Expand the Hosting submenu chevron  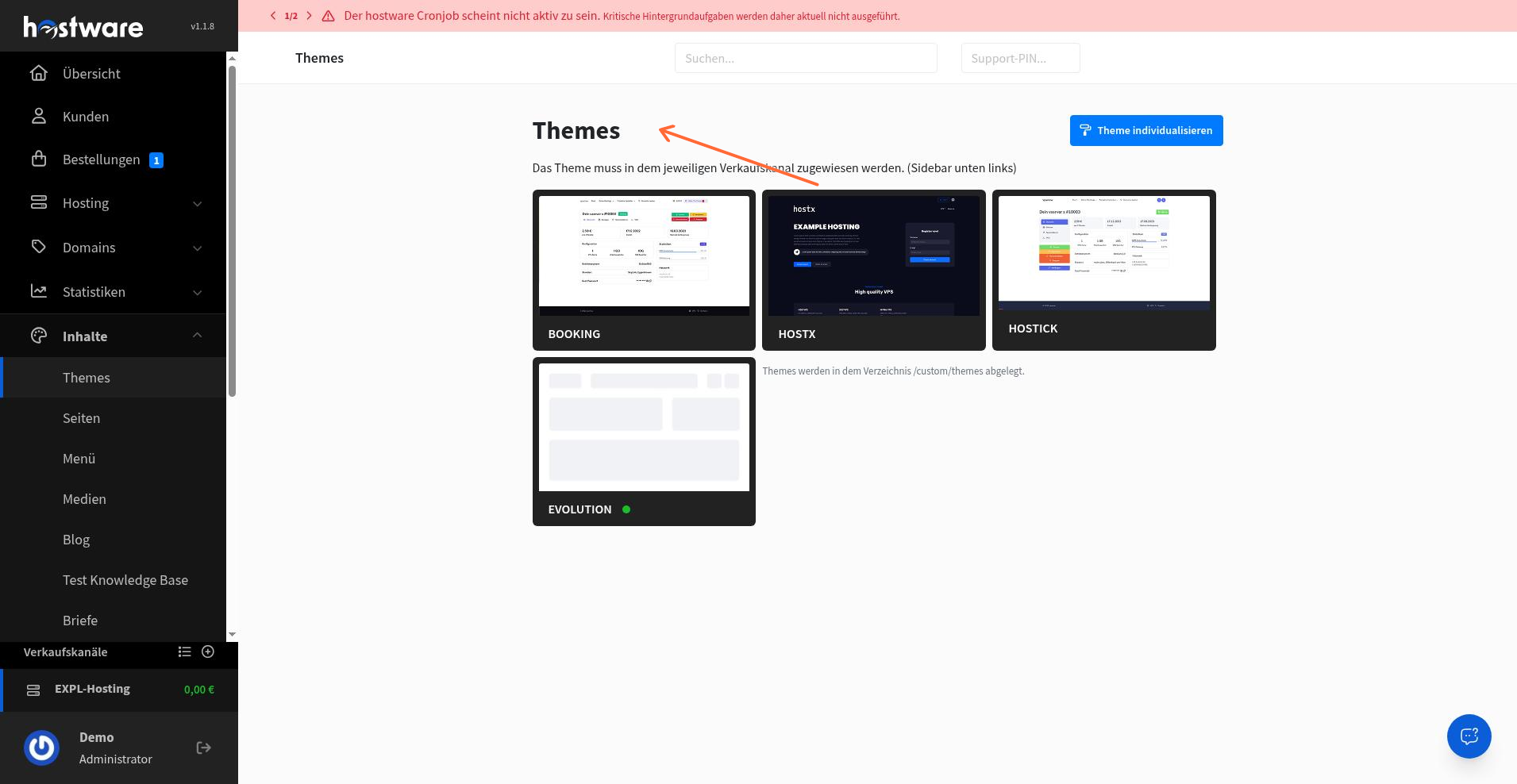click(197, 204)
